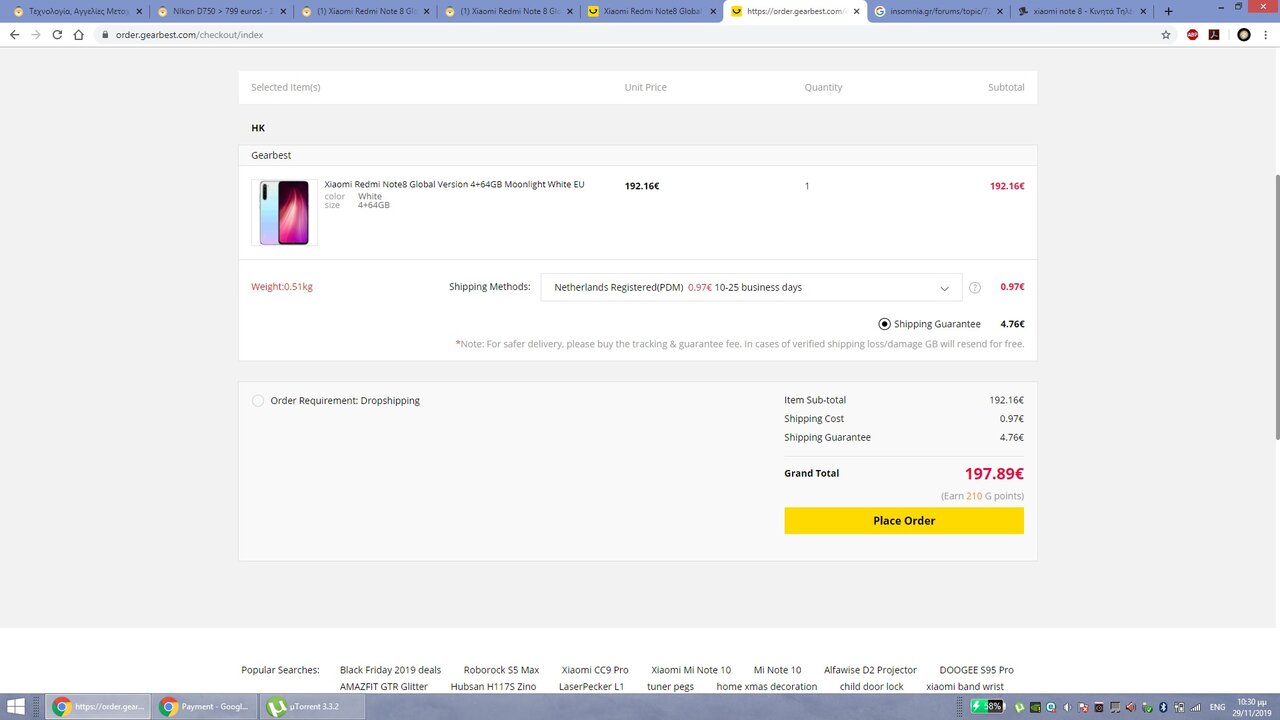Open LaserPecker L1 link
Image resolution: width=1280 pixels, height=720 pixels.
click(x=591, y=687)
